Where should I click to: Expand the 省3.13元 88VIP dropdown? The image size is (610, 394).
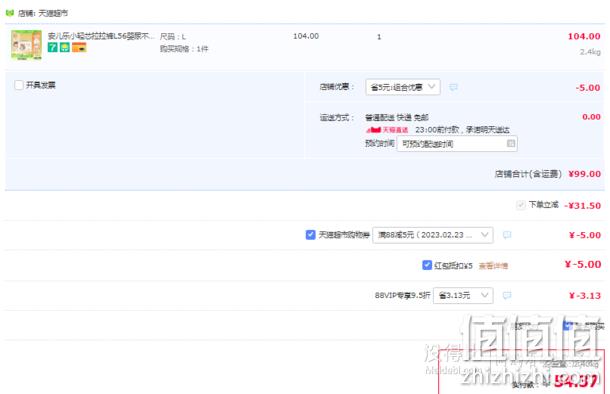(463, 295)
